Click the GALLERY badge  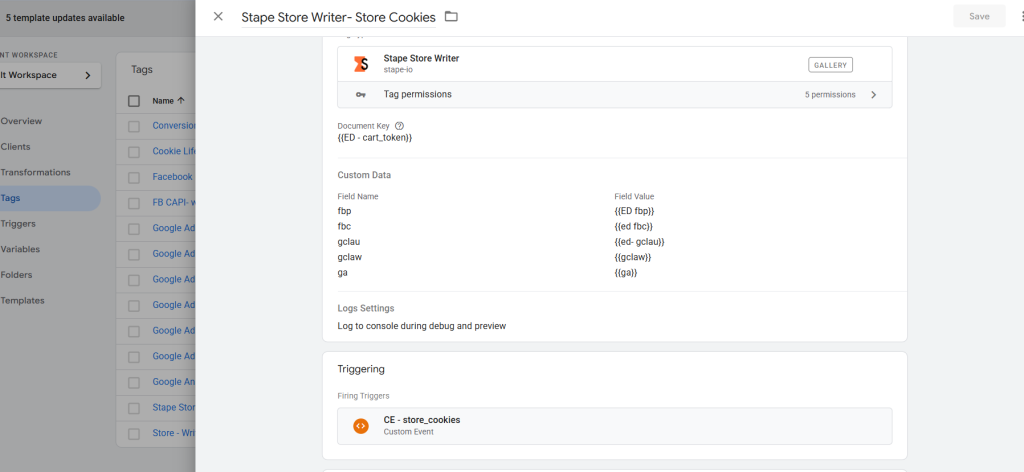pyautogui.click(x=831, y=65)
